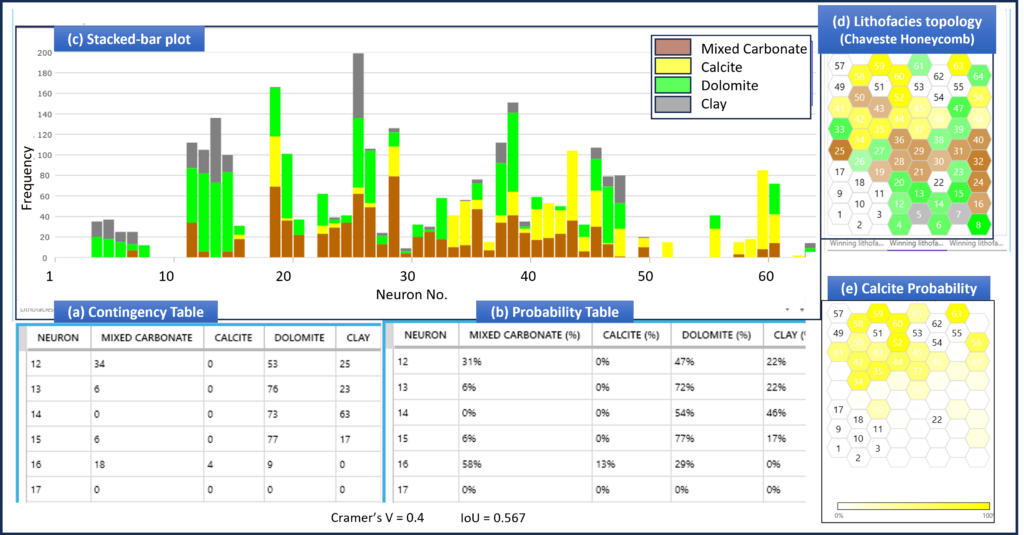
Task: Click neuron 5 gray hexagon in topology map
Action: pyautogui.click(x=920, y=214)
